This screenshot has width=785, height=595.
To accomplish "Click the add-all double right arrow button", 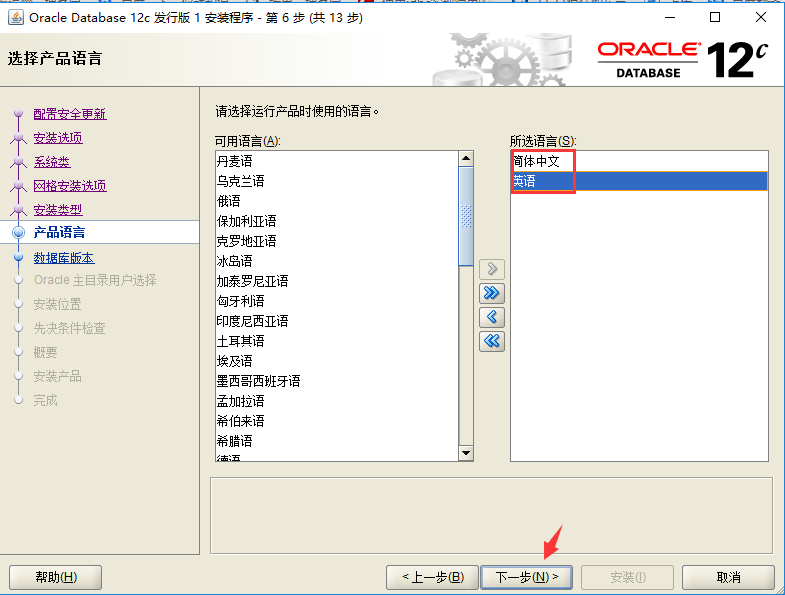I will point(492,293).
